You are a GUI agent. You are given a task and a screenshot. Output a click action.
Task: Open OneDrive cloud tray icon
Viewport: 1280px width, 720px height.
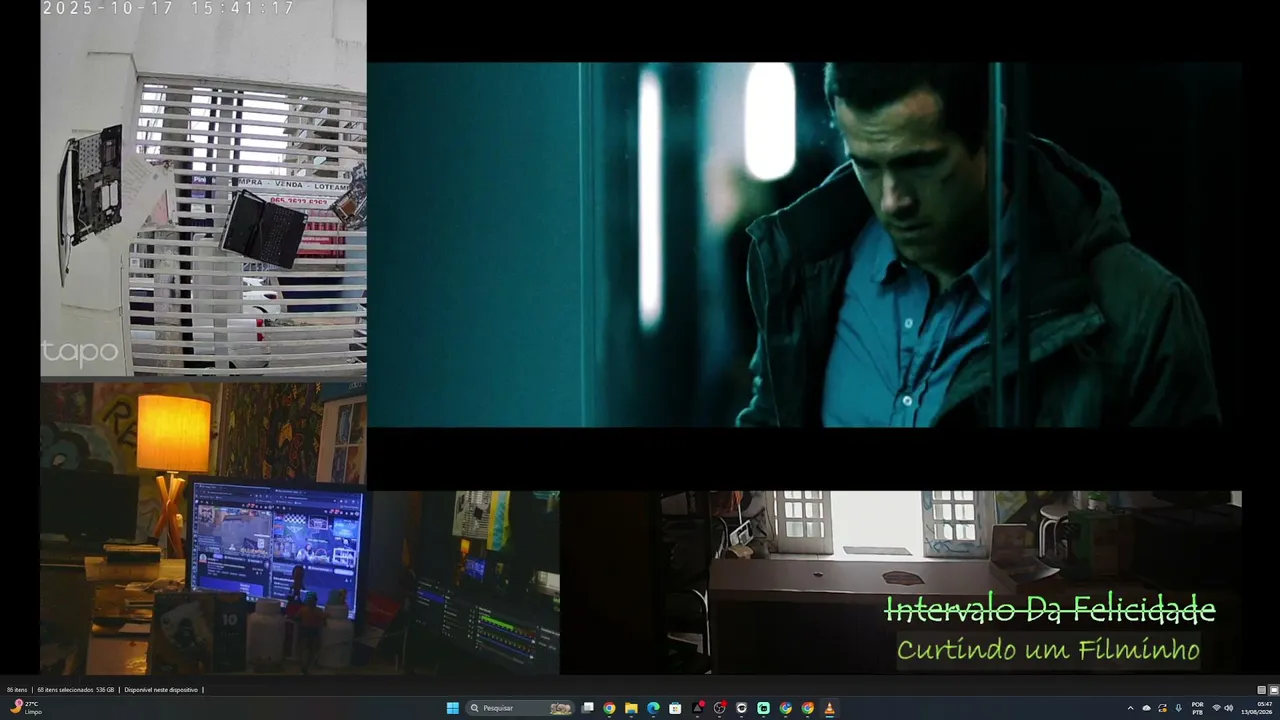[x=1147, y=708]
